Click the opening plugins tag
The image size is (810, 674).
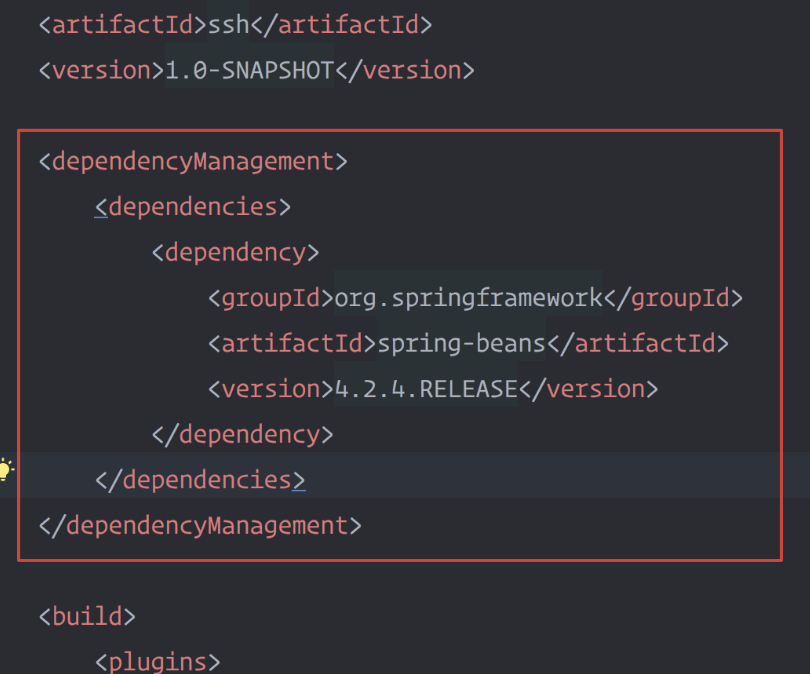[x=158, y=662]
